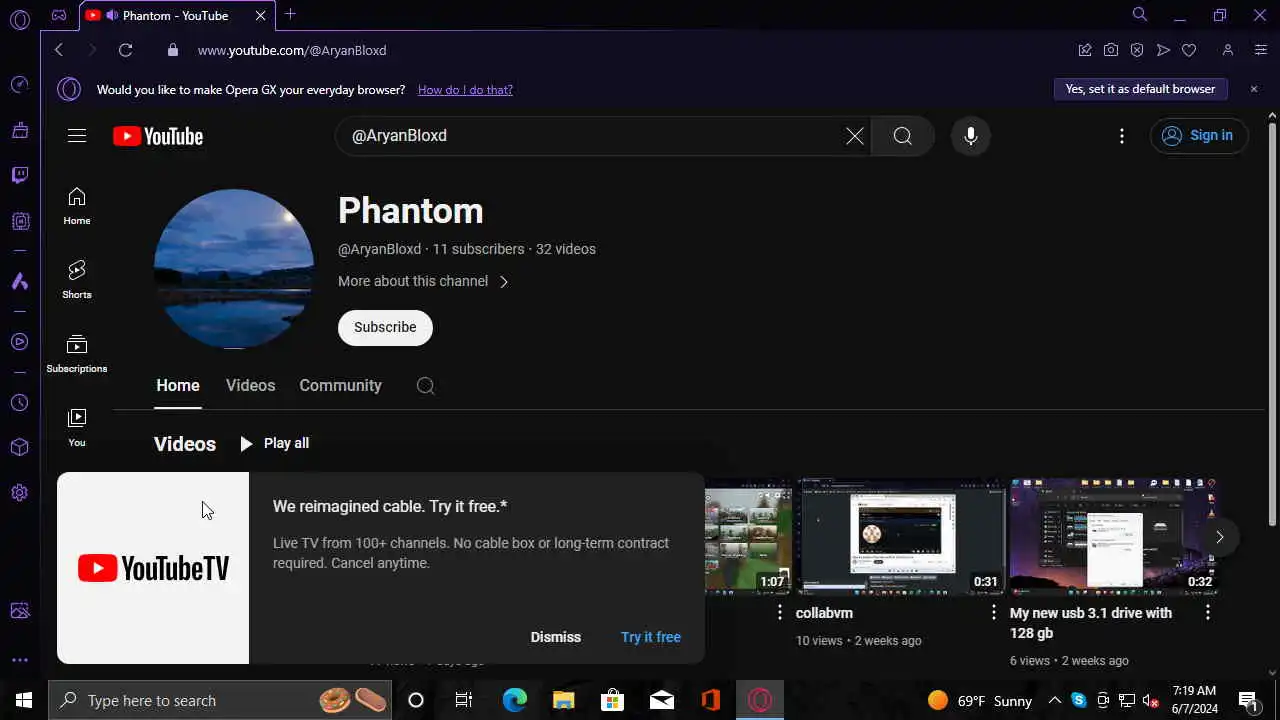
Task: Open YouTube three-dot settings menu
Action: (1122, 136)
